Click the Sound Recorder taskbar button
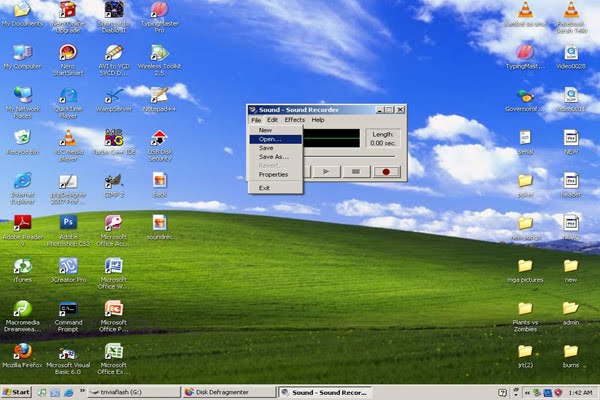The width and height of the screenshot is (600, 400). coord(324,392)
